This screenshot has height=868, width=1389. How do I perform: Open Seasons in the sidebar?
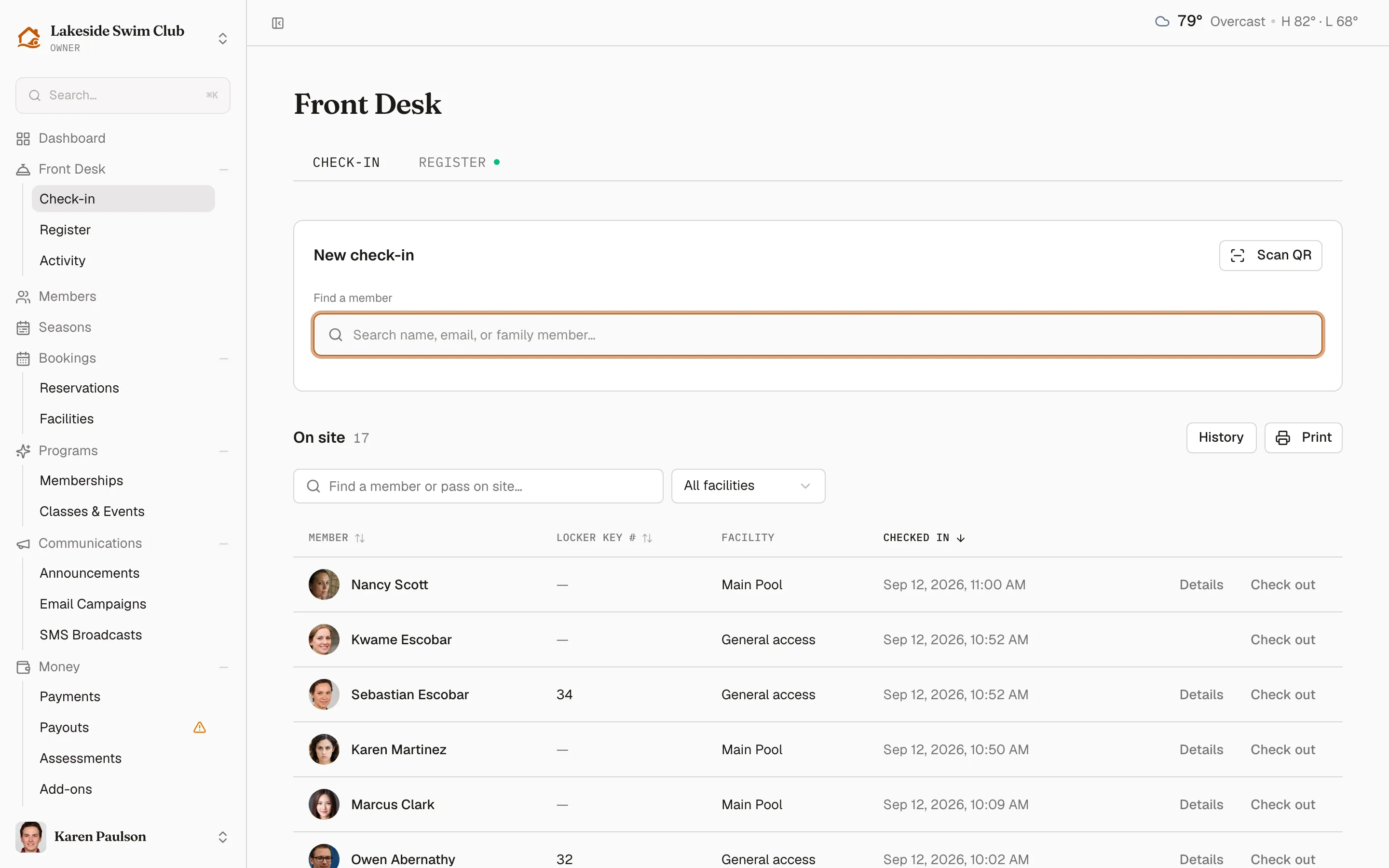[x=123, y=327]
